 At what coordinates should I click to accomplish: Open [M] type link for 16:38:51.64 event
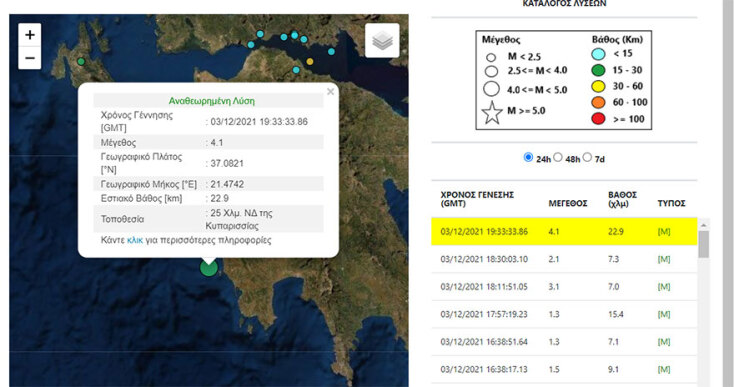click(x=664, y=342)
